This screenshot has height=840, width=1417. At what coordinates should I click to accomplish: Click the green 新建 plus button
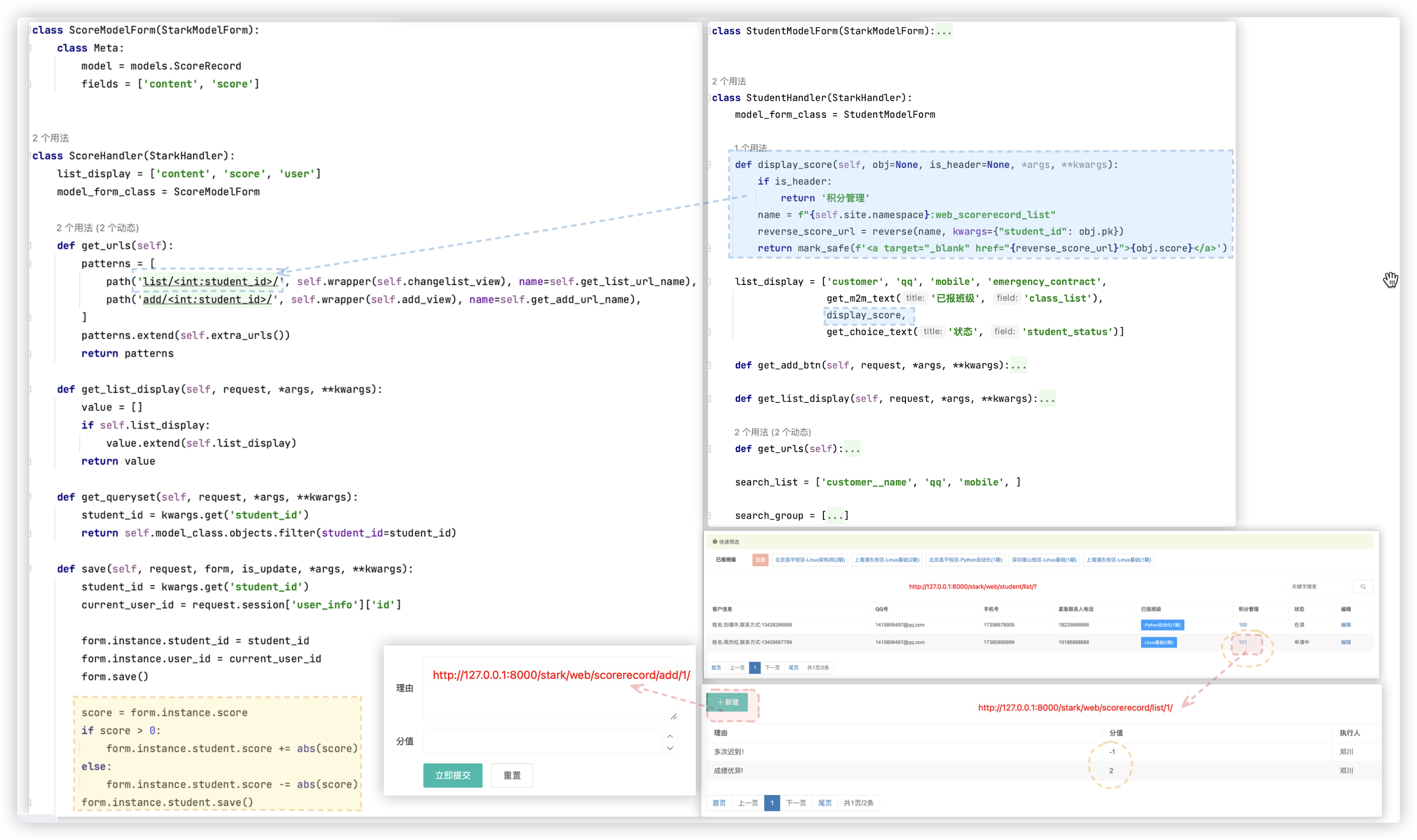(x=728, y=702)
